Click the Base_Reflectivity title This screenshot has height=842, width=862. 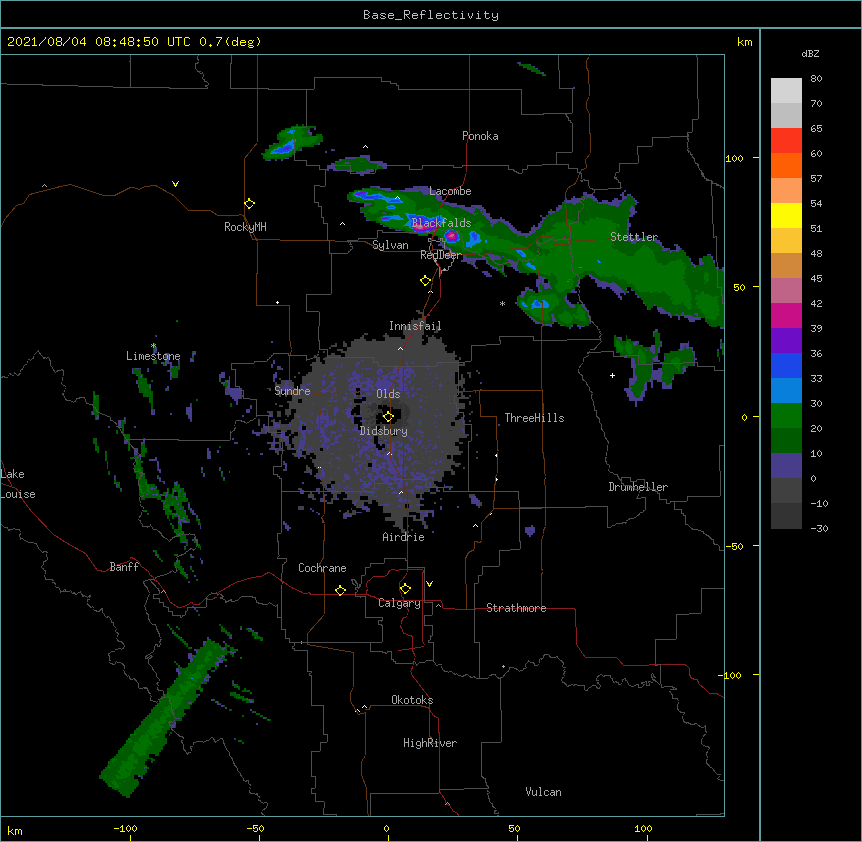[x=431, y=15]
